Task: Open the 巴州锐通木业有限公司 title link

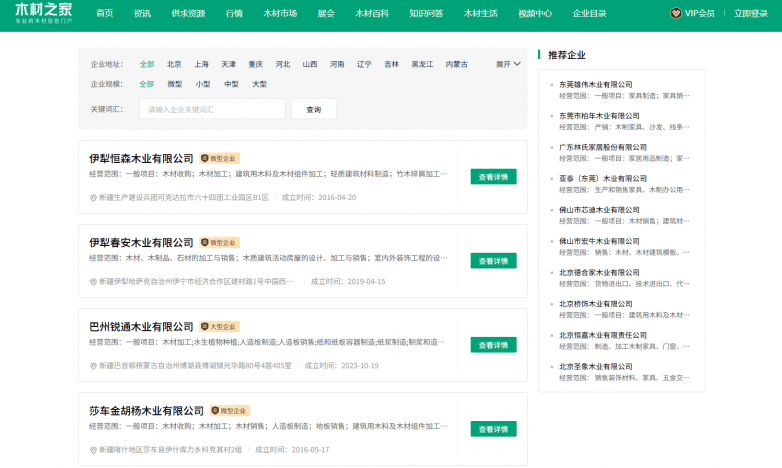Action: tap(141, 327)
